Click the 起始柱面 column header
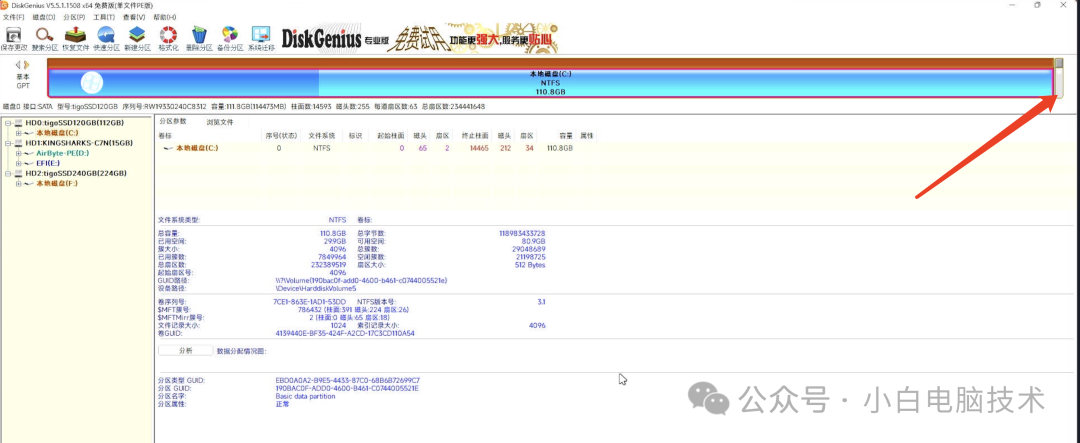Image resolution: width=1080 pixels, height=443 pixels. coord(391,136)
